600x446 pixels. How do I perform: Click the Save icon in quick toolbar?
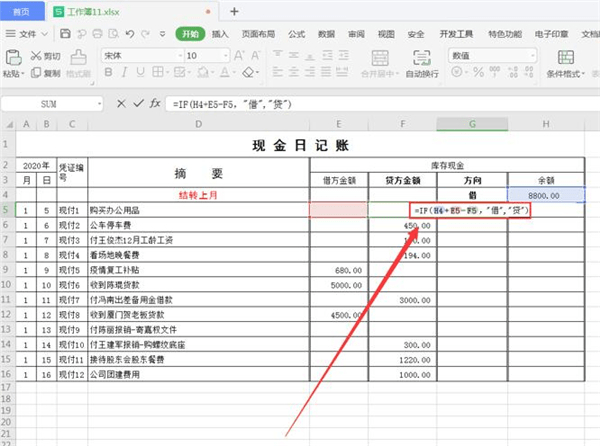[65, 34]
